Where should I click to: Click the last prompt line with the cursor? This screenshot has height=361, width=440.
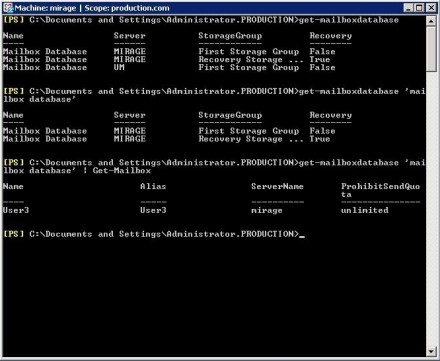tap(154, 234)
